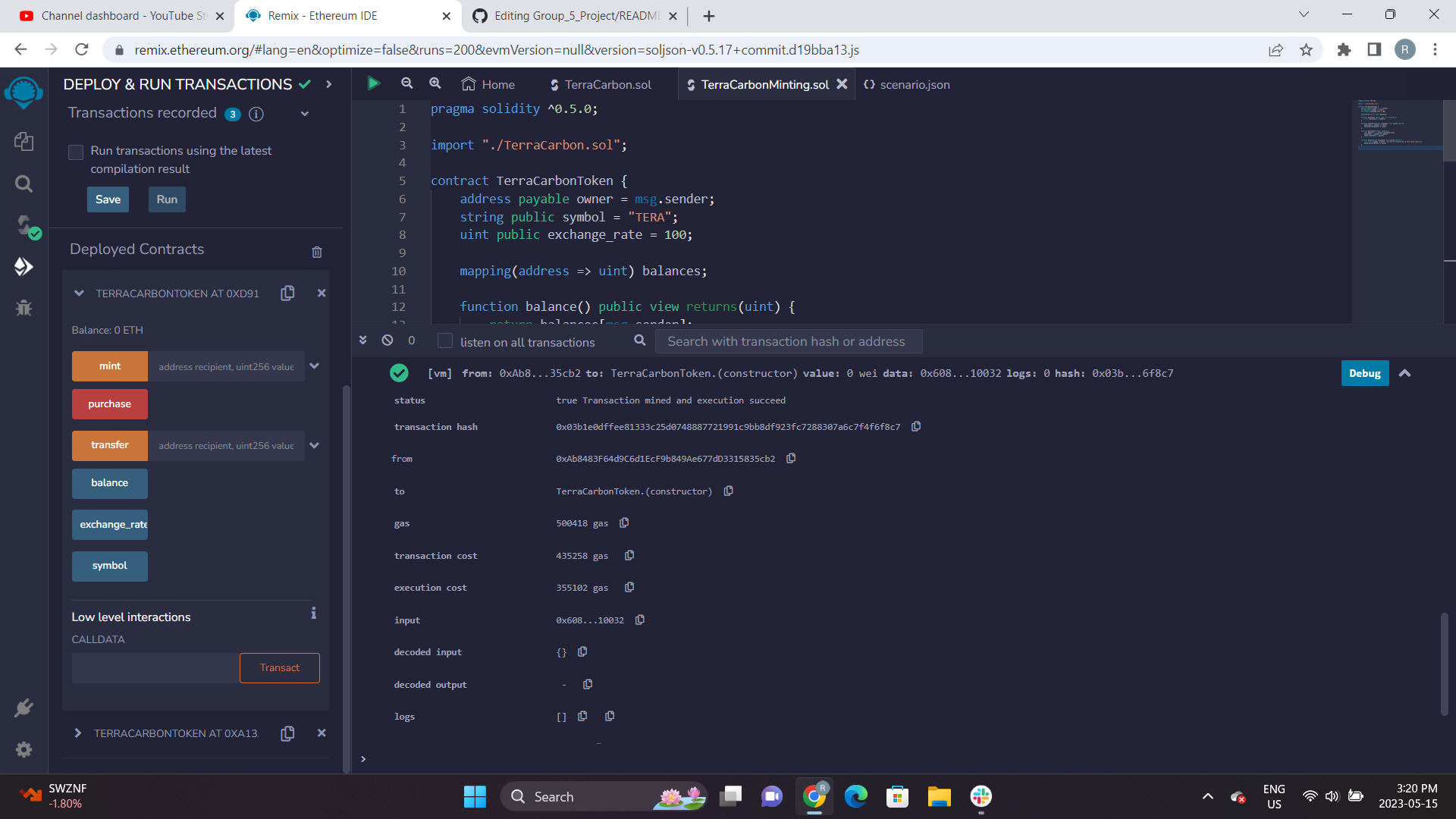Screen dimensions: 1456x819
Task: Copy the transaction hash value
Action: pyautogui.click(x=916, y=426)
